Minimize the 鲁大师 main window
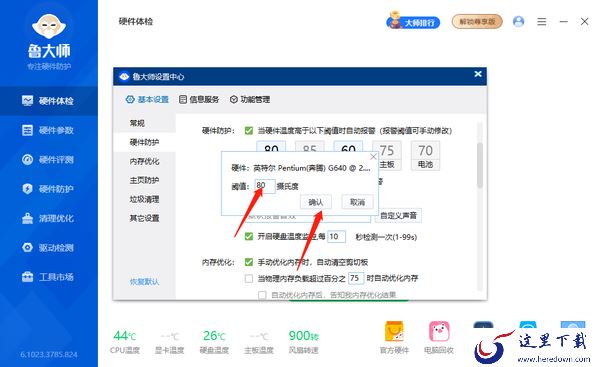The image size is (600, 367). click(x=564, y=21)
